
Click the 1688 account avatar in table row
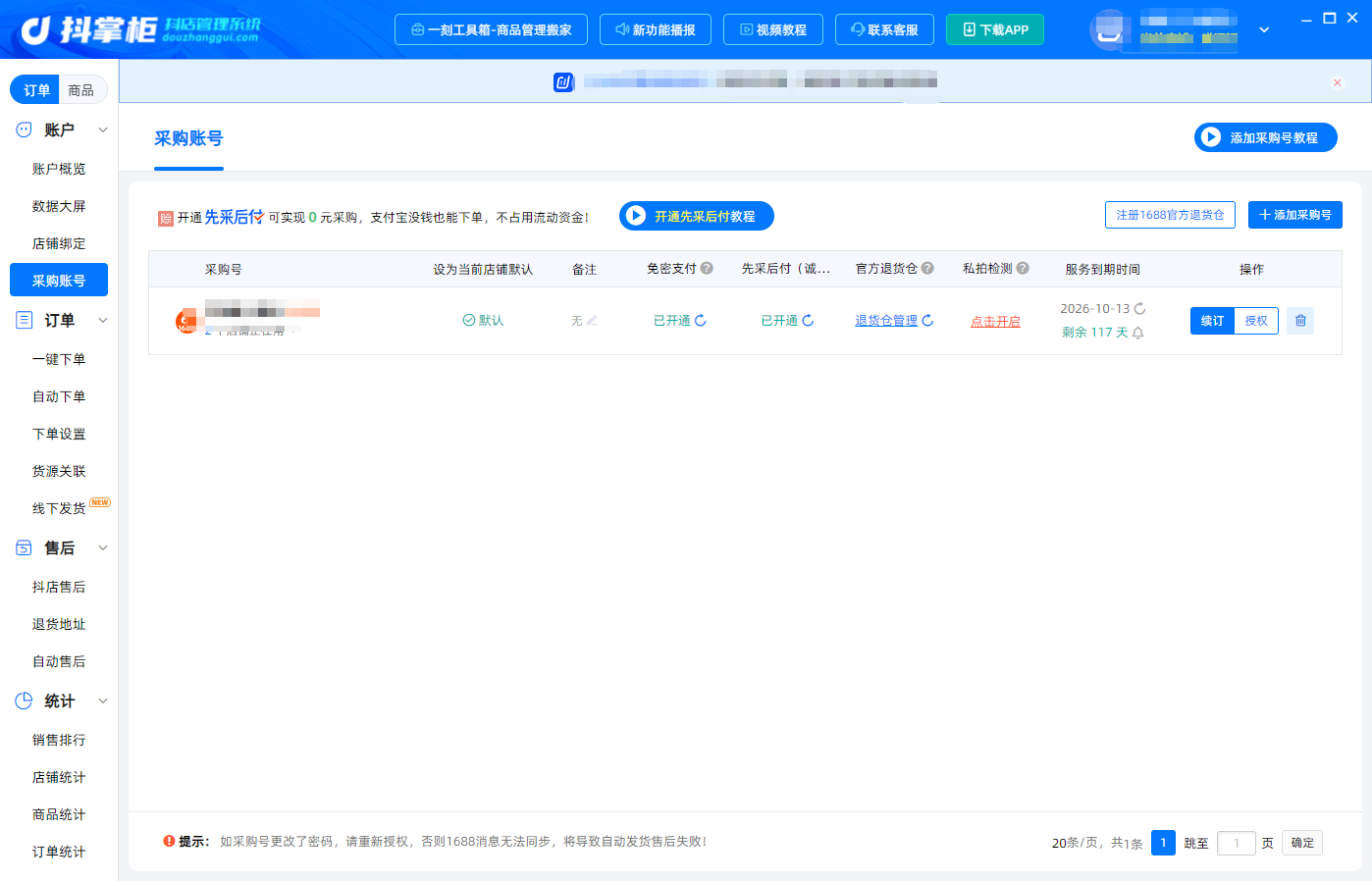185,321
